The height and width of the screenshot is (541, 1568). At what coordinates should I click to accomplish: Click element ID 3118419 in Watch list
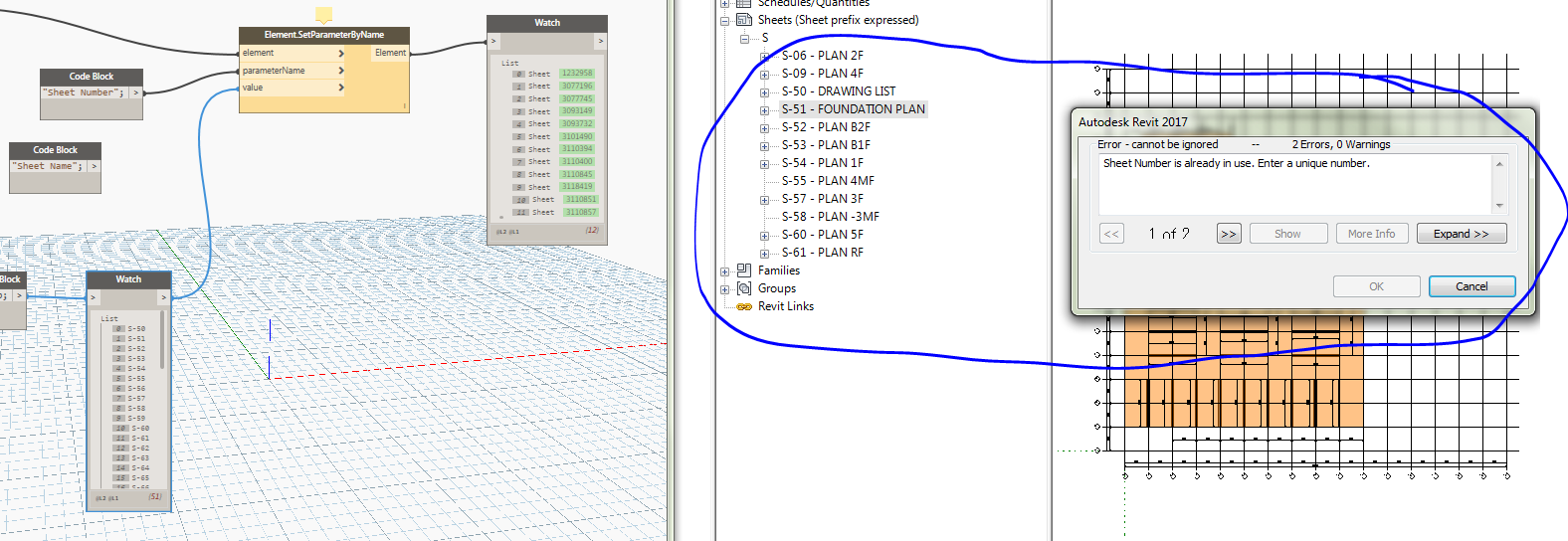coord(577,186)
